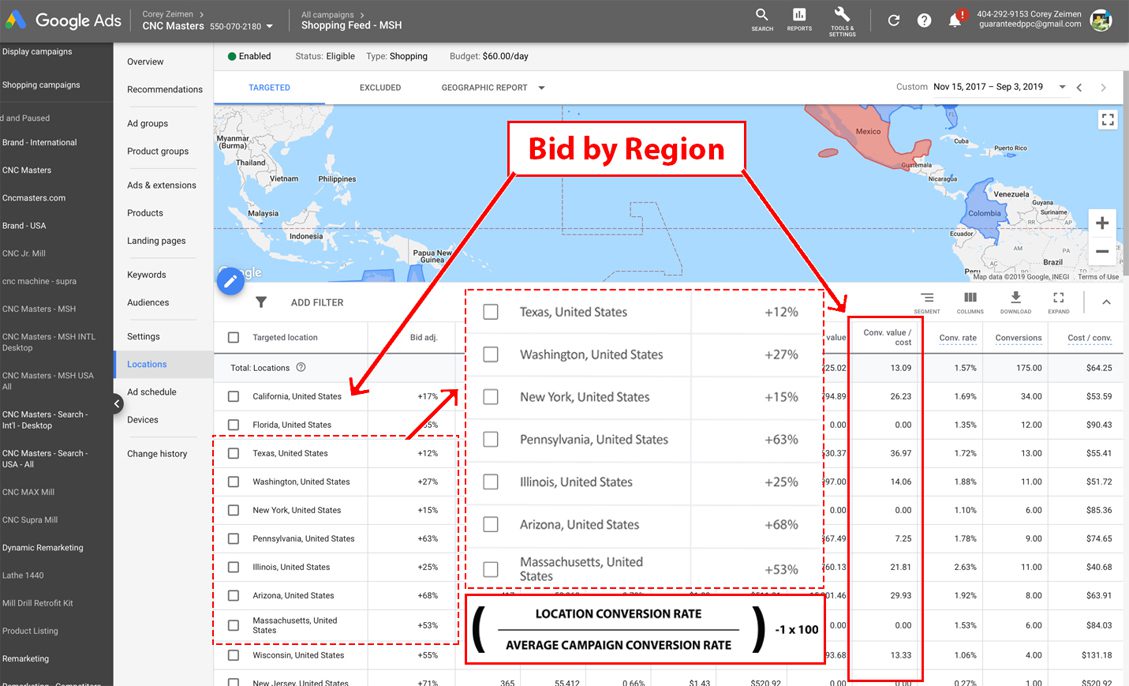Tick Pennsylvania row checkbox in left table
Screen dimensions: 1129x686
pyautogui.click(x=233, y=538)
